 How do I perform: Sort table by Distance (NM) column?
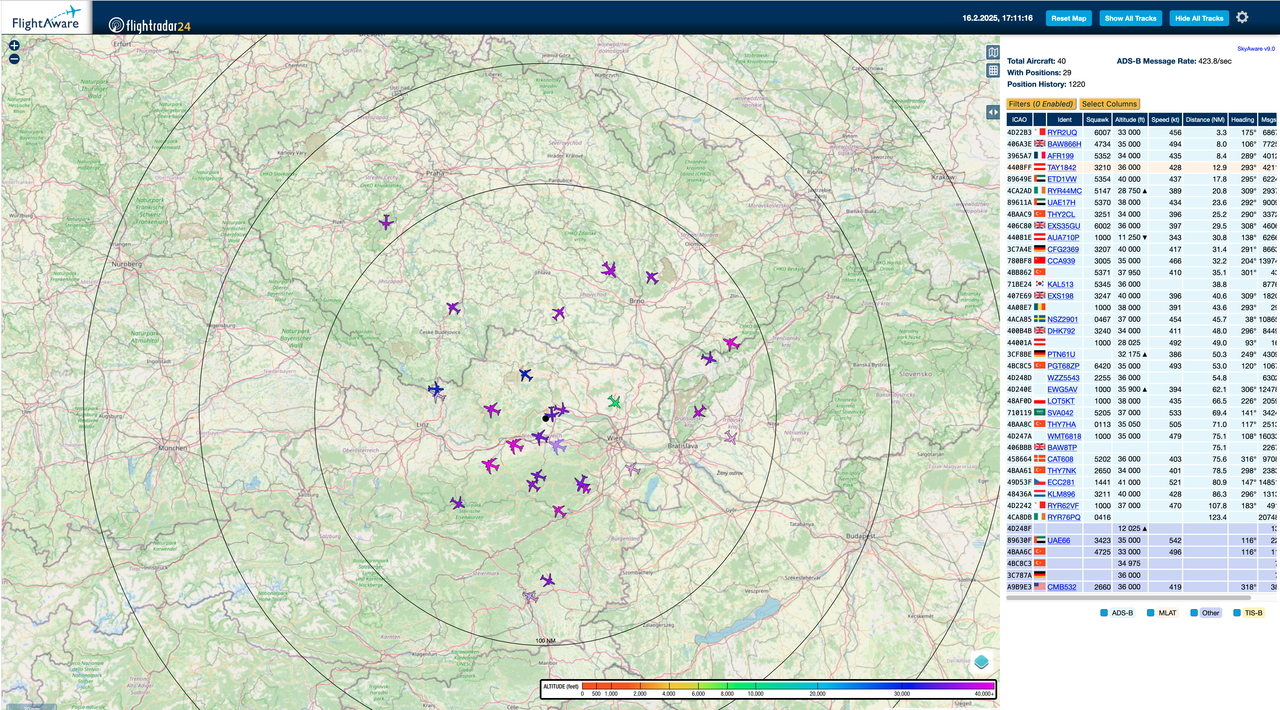pos(1206,119)
